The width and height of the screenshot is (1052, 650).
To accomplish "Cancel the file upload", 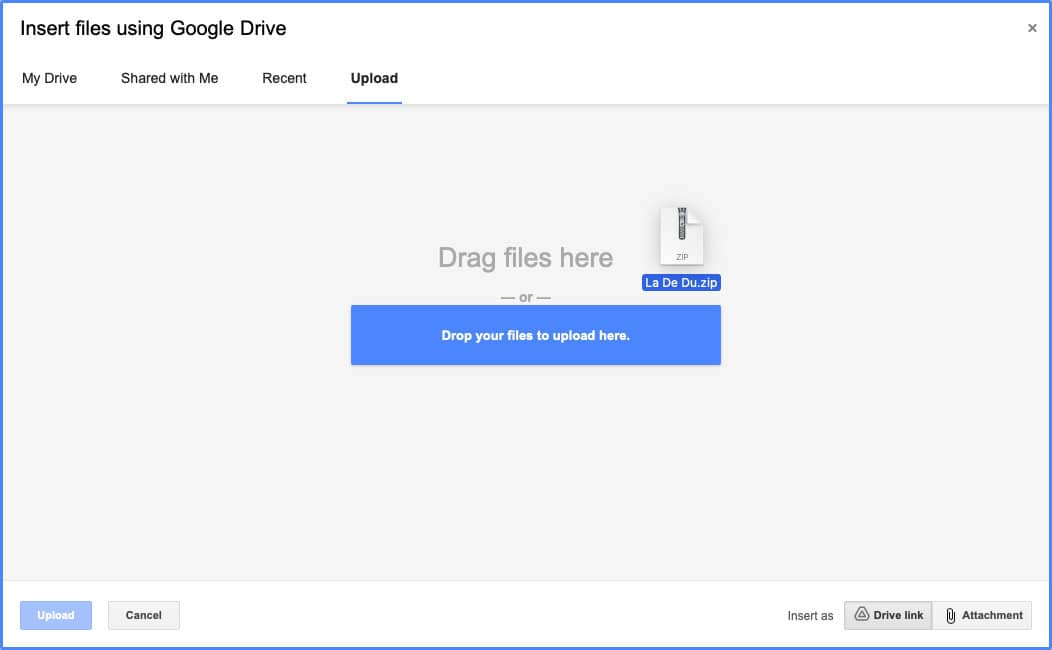I will coord(143,615).
